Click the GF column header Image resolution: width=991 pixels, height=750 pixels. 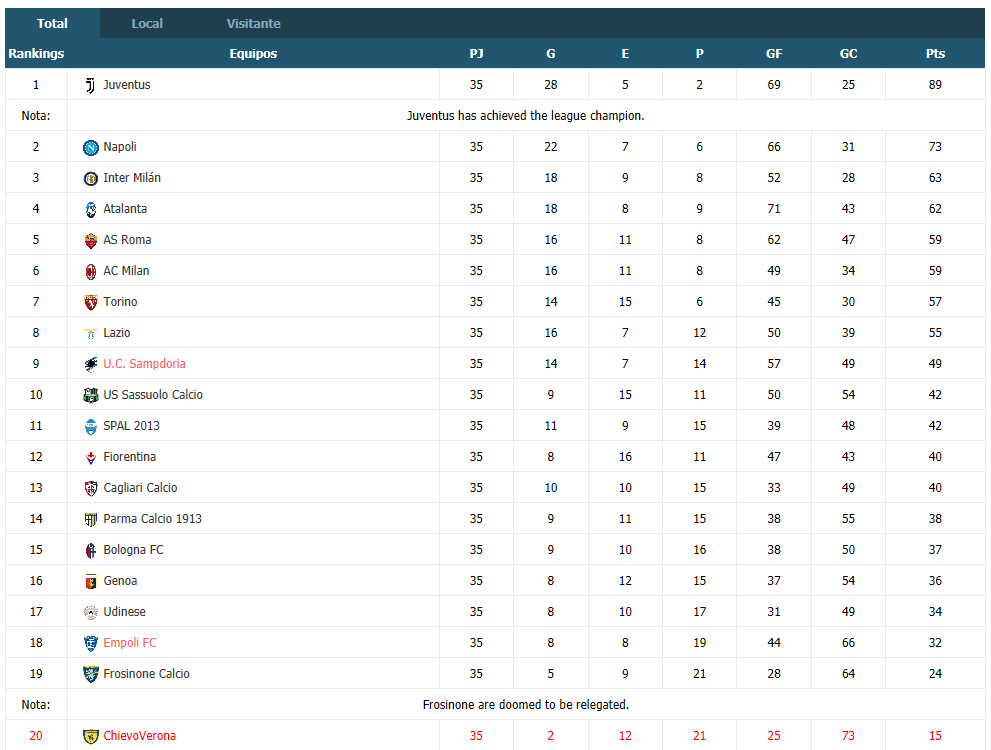point(774,53)
